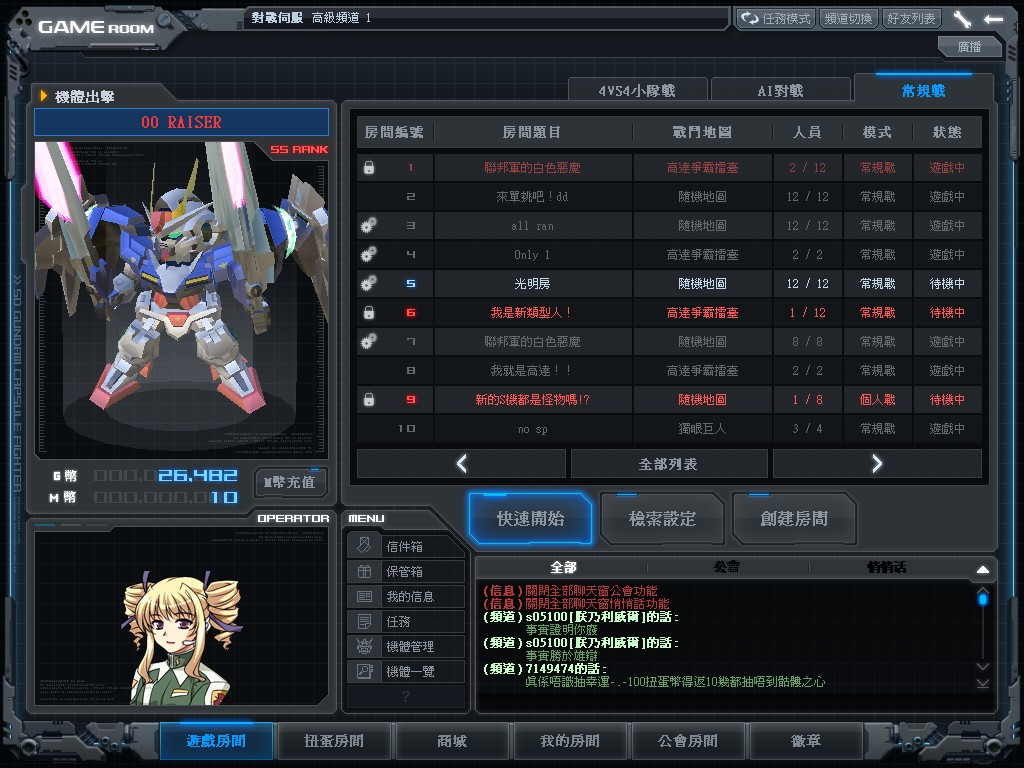
Task: Click the 創建房間 create room button
Action: pyautogui.click(x=794, y=519)
